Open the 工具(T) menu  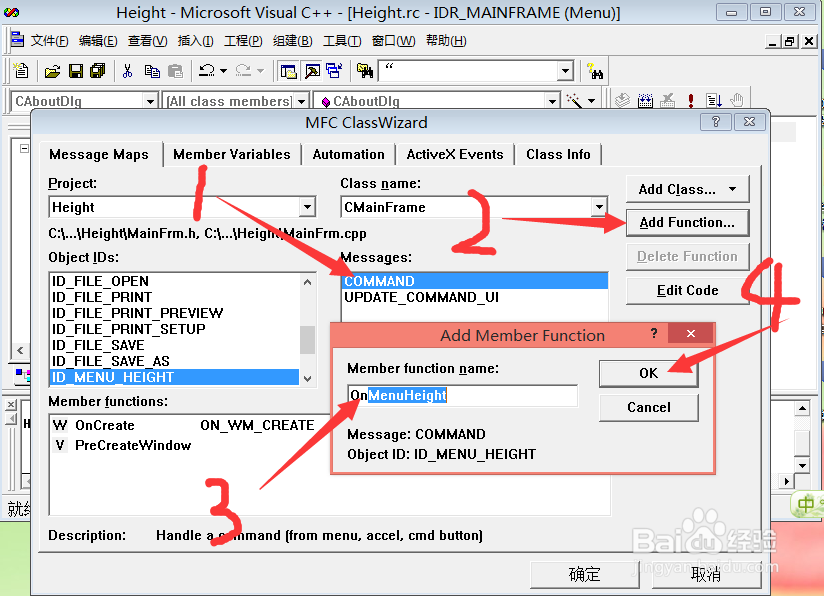pos(342,40)
